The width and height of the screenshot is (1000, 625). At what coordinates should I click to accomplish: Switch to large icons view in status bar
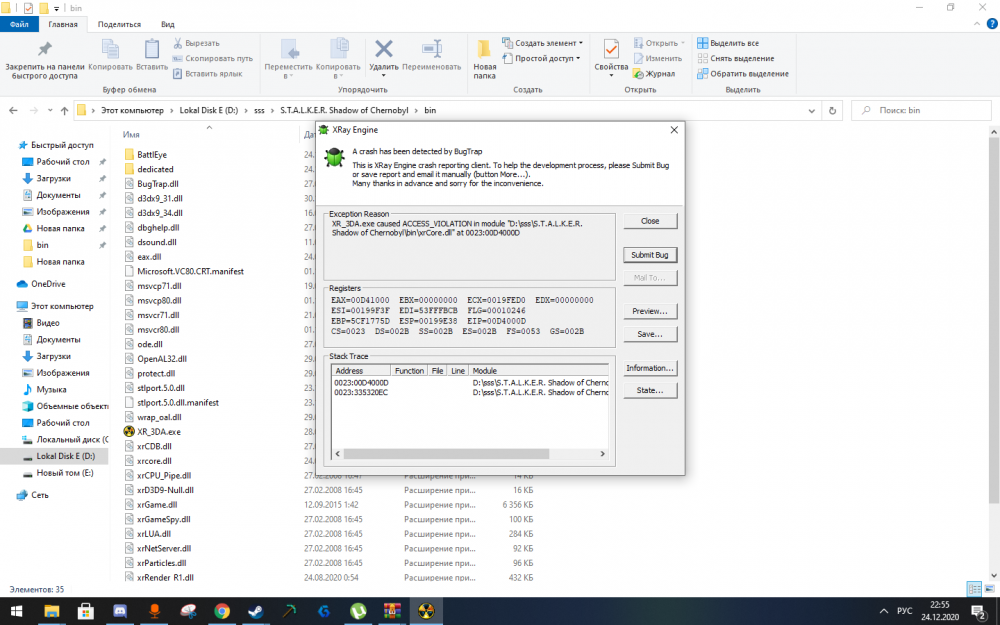click(990, 589)
